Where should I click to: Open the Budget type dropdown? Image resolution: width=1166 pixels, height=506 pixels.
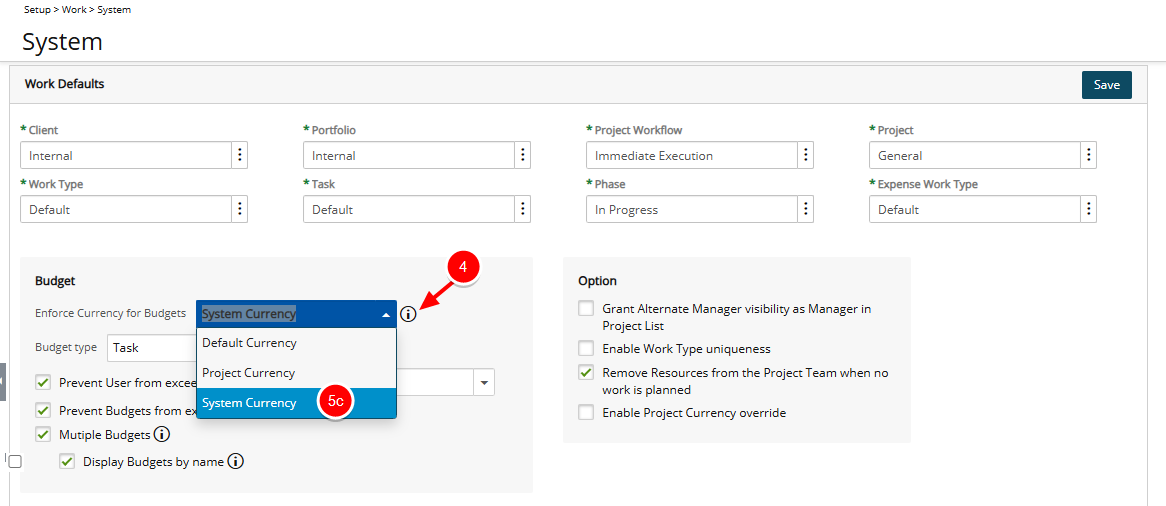click(152, 347)
